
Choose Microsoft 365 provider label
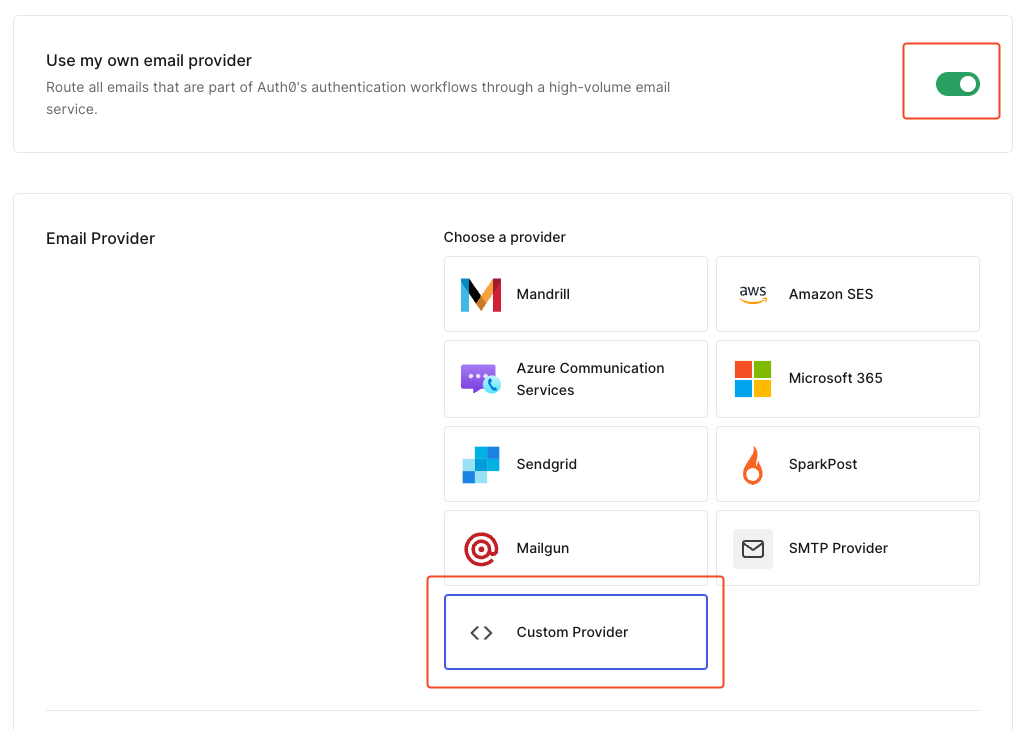tap(835, 378)
